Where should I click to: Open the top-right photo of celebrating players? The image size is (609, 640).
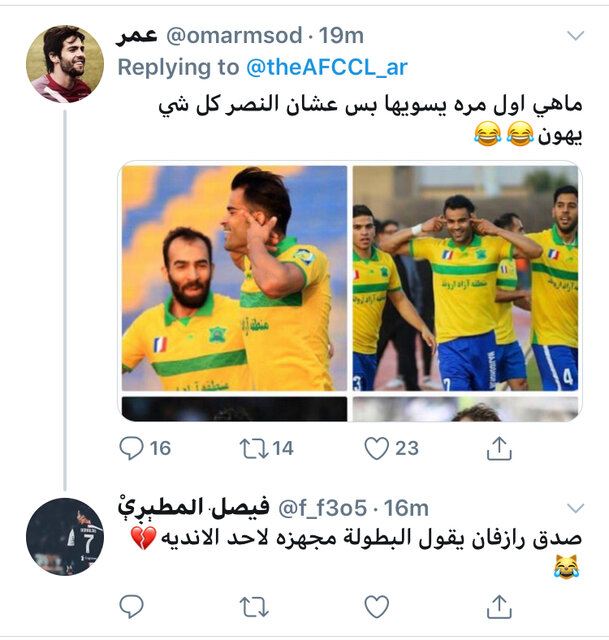point(465,278)
